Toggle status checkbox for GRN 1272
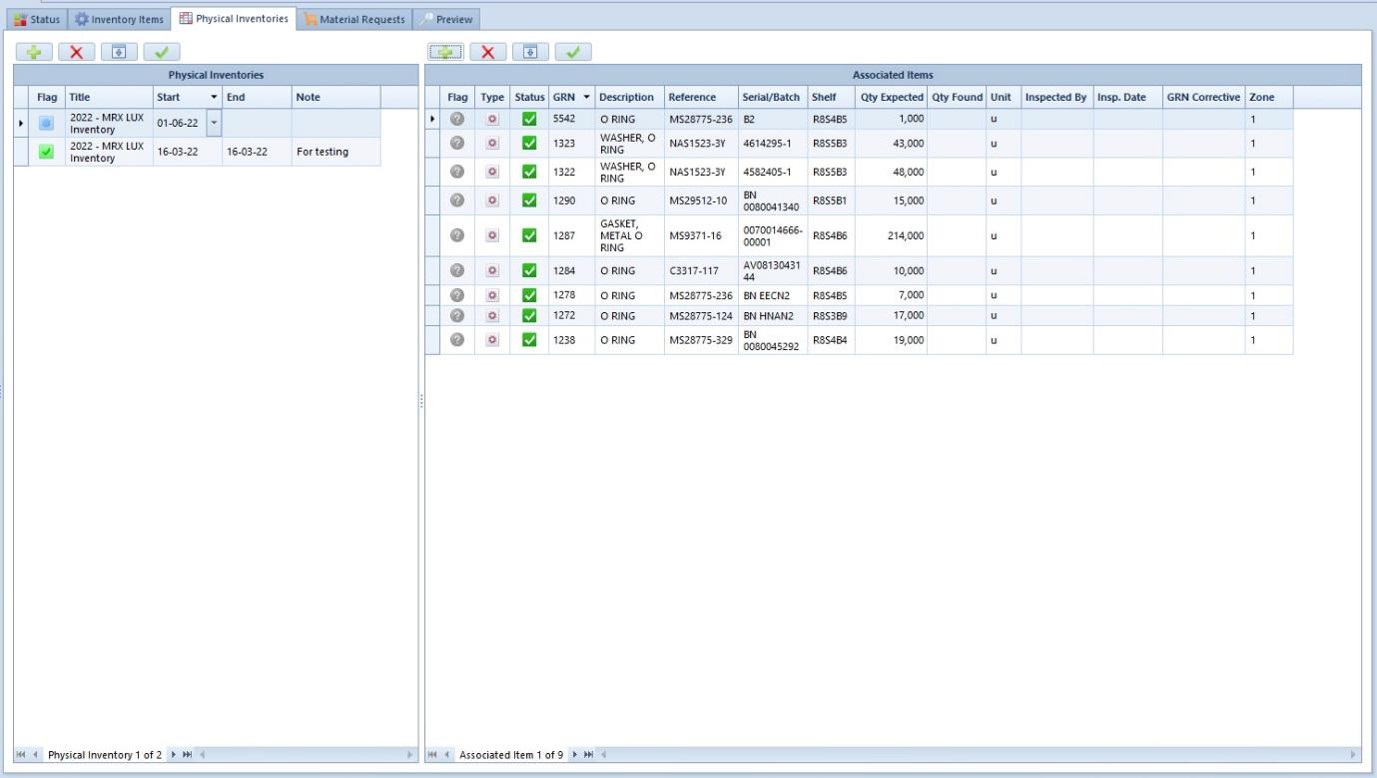Screen dimensions: 1377x778 [x=529, y=316]
